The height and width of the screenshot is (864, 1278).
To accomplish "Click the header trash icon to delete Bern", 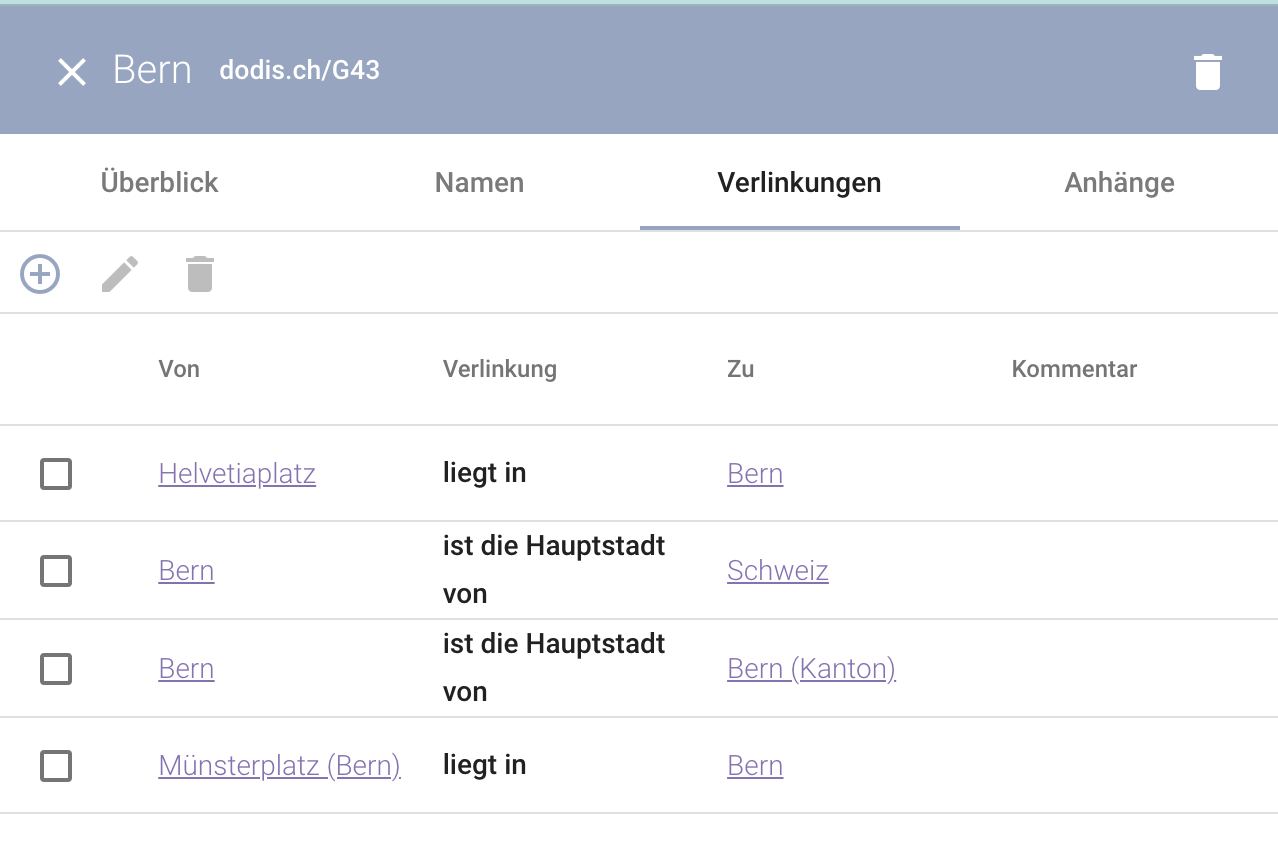I will tap(1207, 72).
